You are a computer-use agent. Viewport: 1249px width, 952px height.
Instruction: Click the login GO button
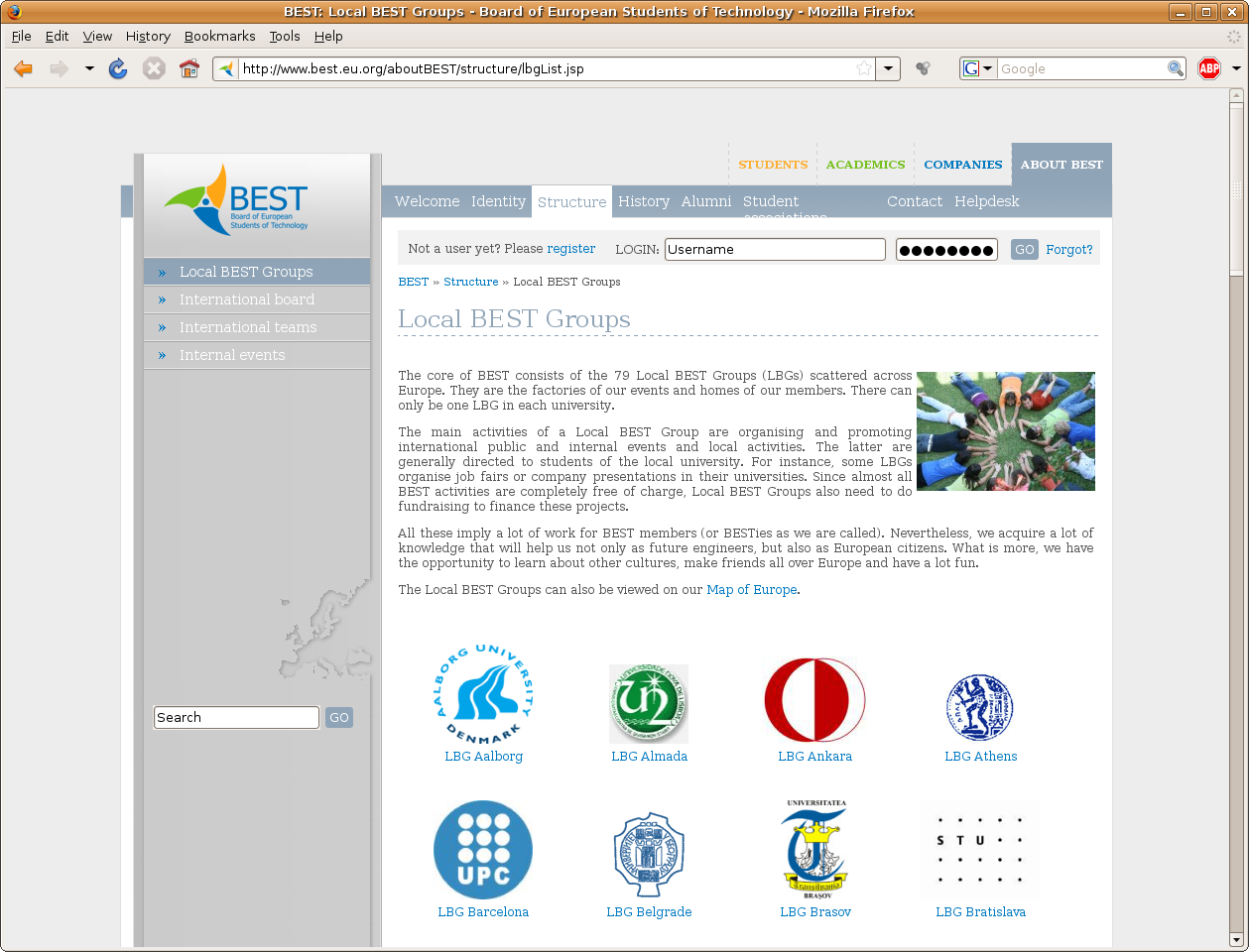1025,250
